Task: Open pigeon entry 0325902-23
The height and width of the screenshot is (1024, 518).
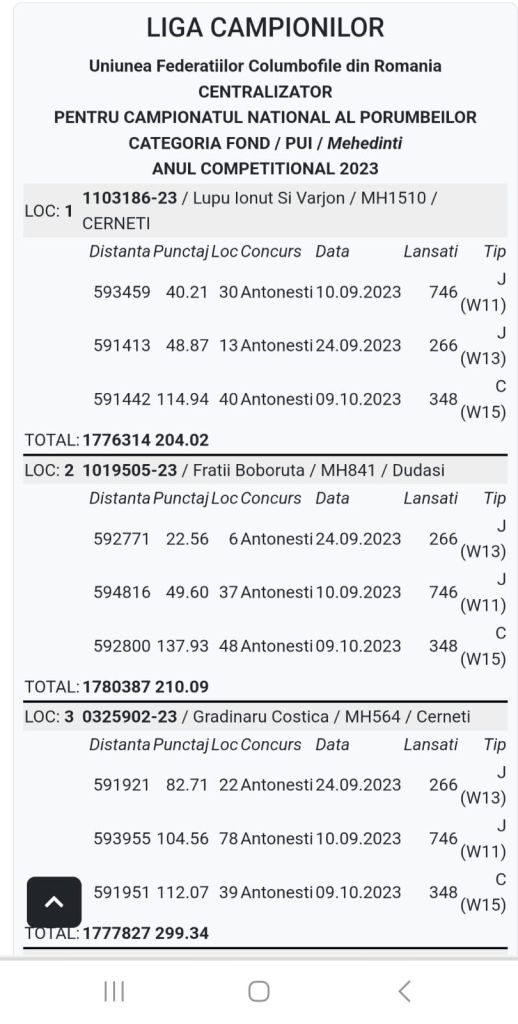Action: click(x=129, y=716)
